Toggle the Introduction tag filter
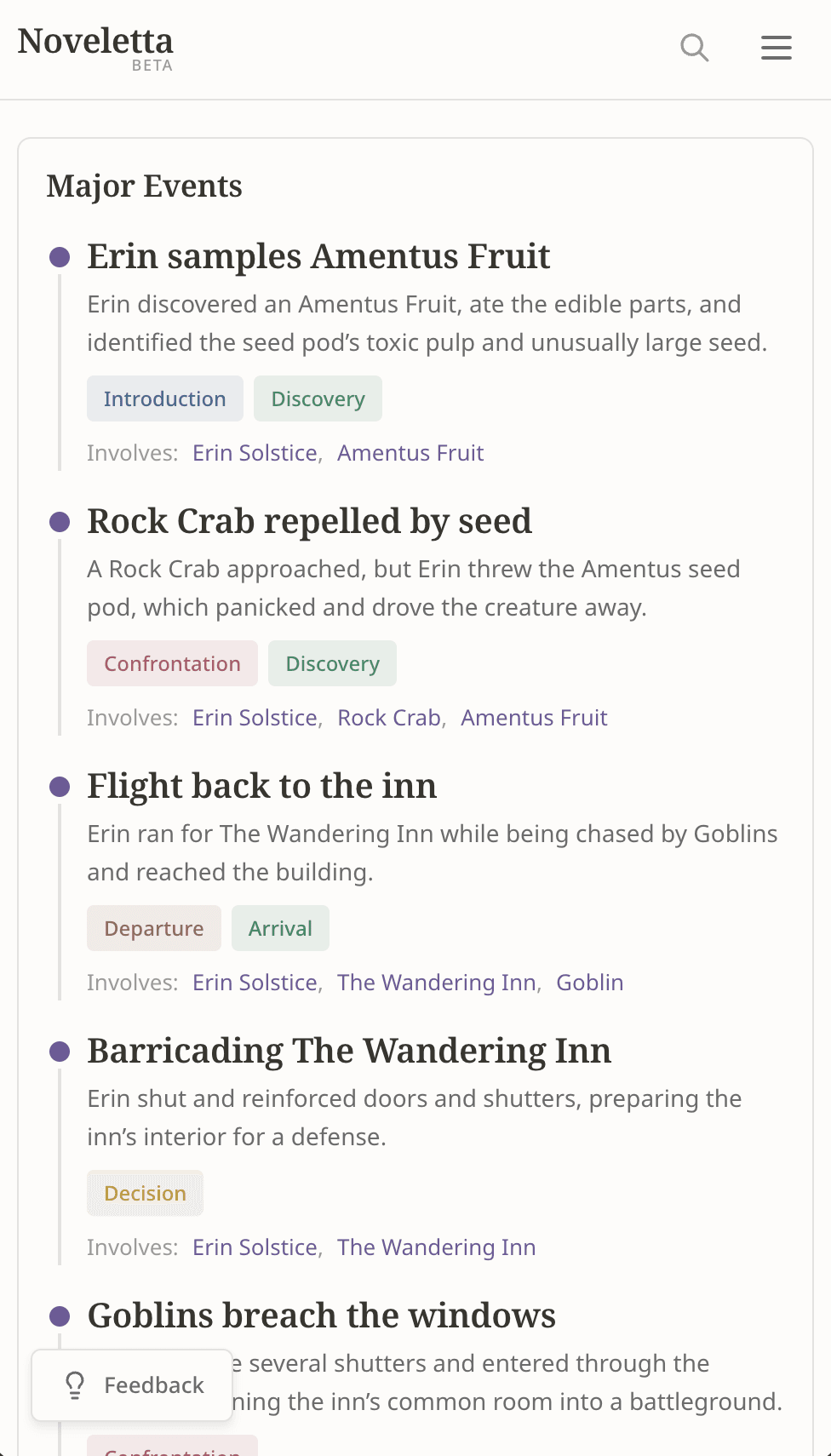 [164, 398]
